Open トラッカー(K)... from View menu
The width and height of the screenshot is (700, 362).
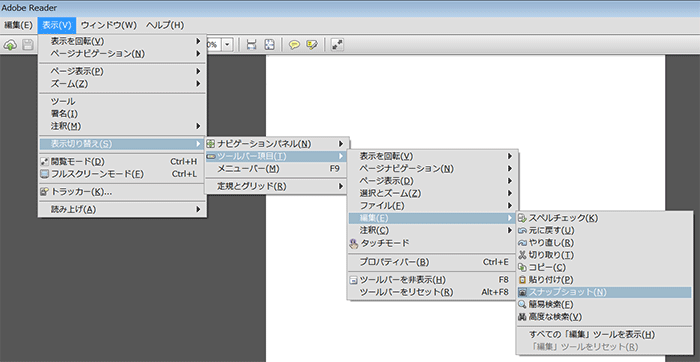point(122,192)
